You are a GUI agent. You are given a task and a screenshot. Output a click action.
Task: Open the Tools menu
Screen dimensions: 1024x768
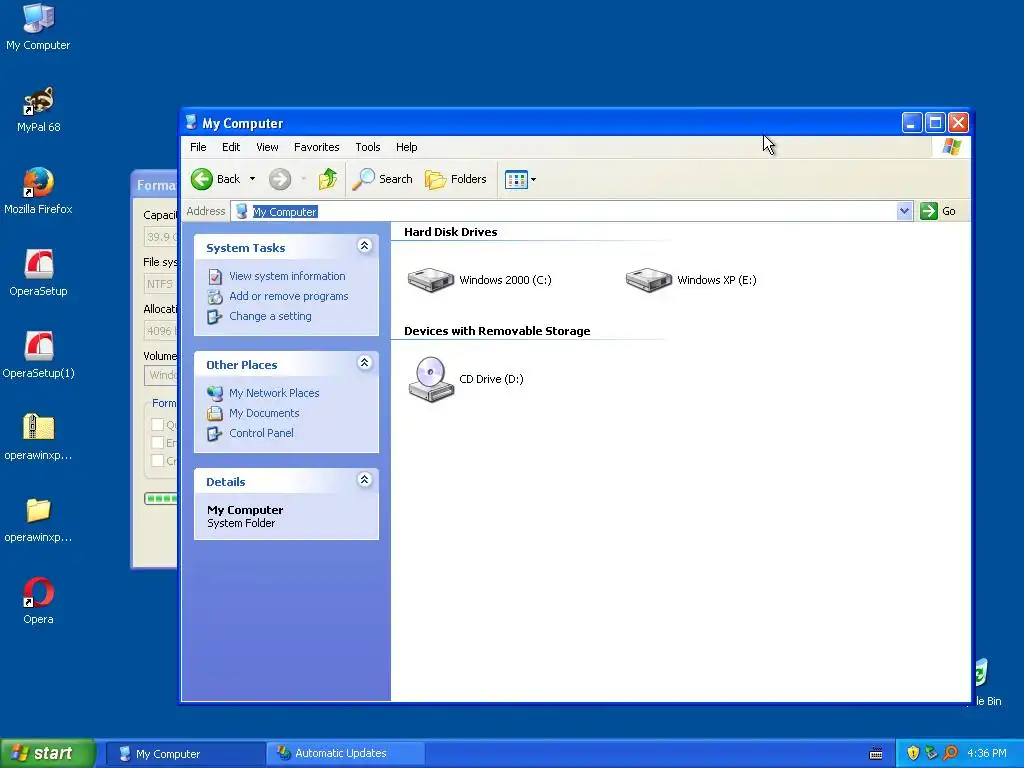click(368, 147)
